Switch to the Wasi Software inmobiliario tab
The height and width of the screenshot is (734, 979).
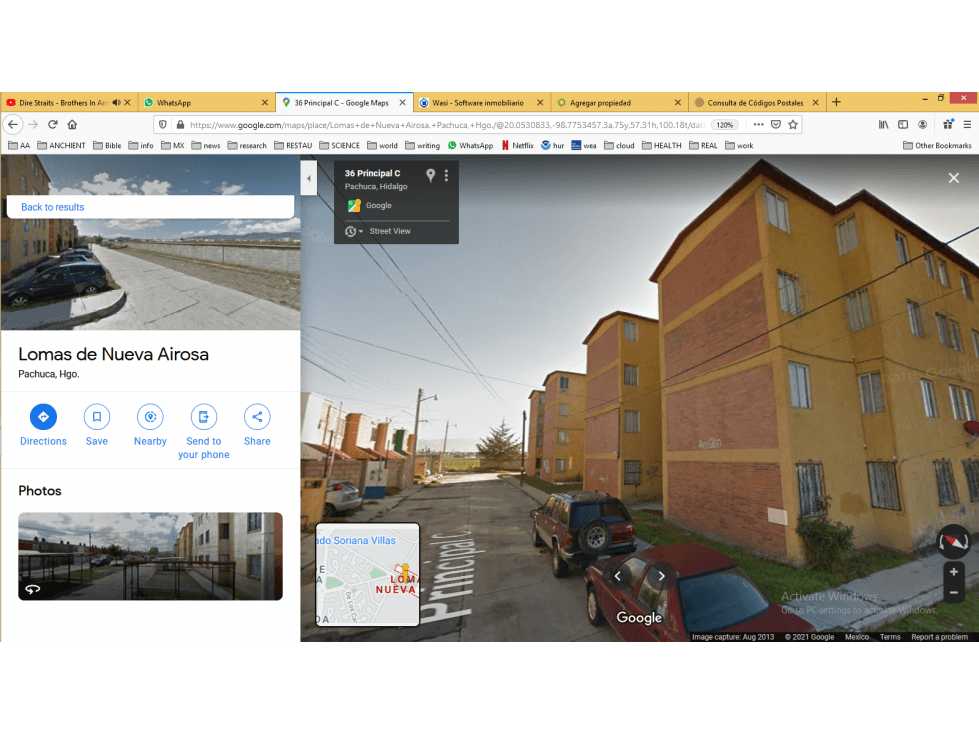[x=478, y=102]
